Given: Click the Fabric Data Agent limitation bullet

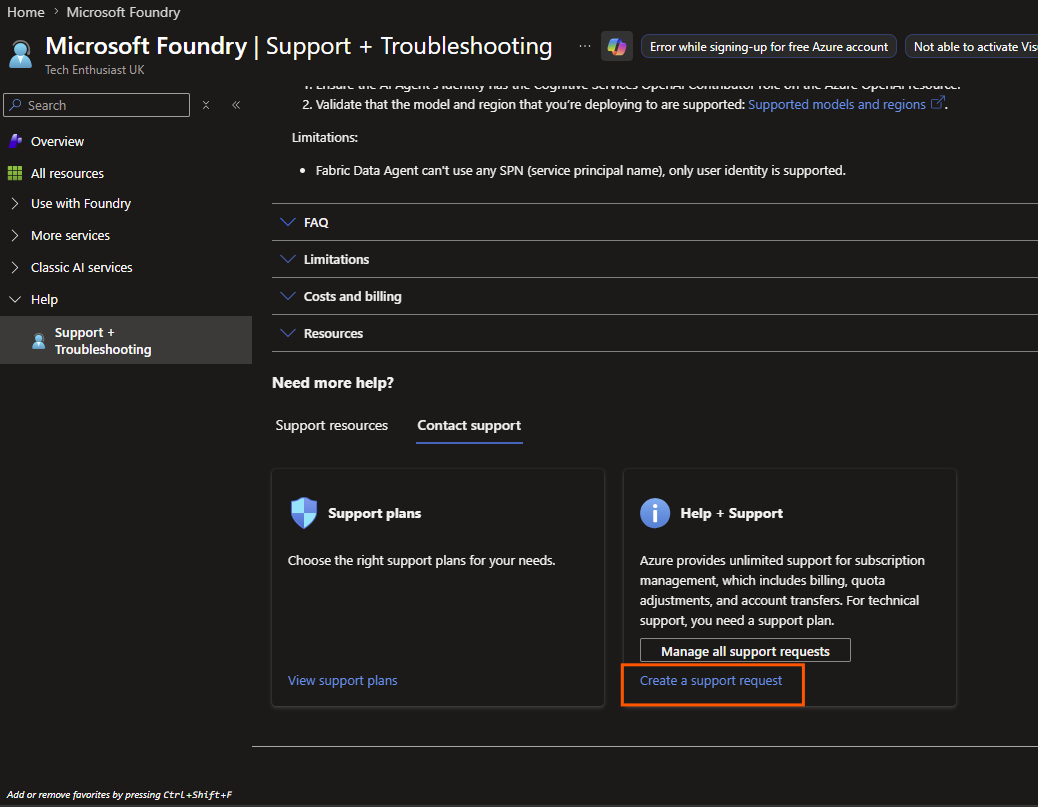Looking at the screenshot, I should click(581, 171).
